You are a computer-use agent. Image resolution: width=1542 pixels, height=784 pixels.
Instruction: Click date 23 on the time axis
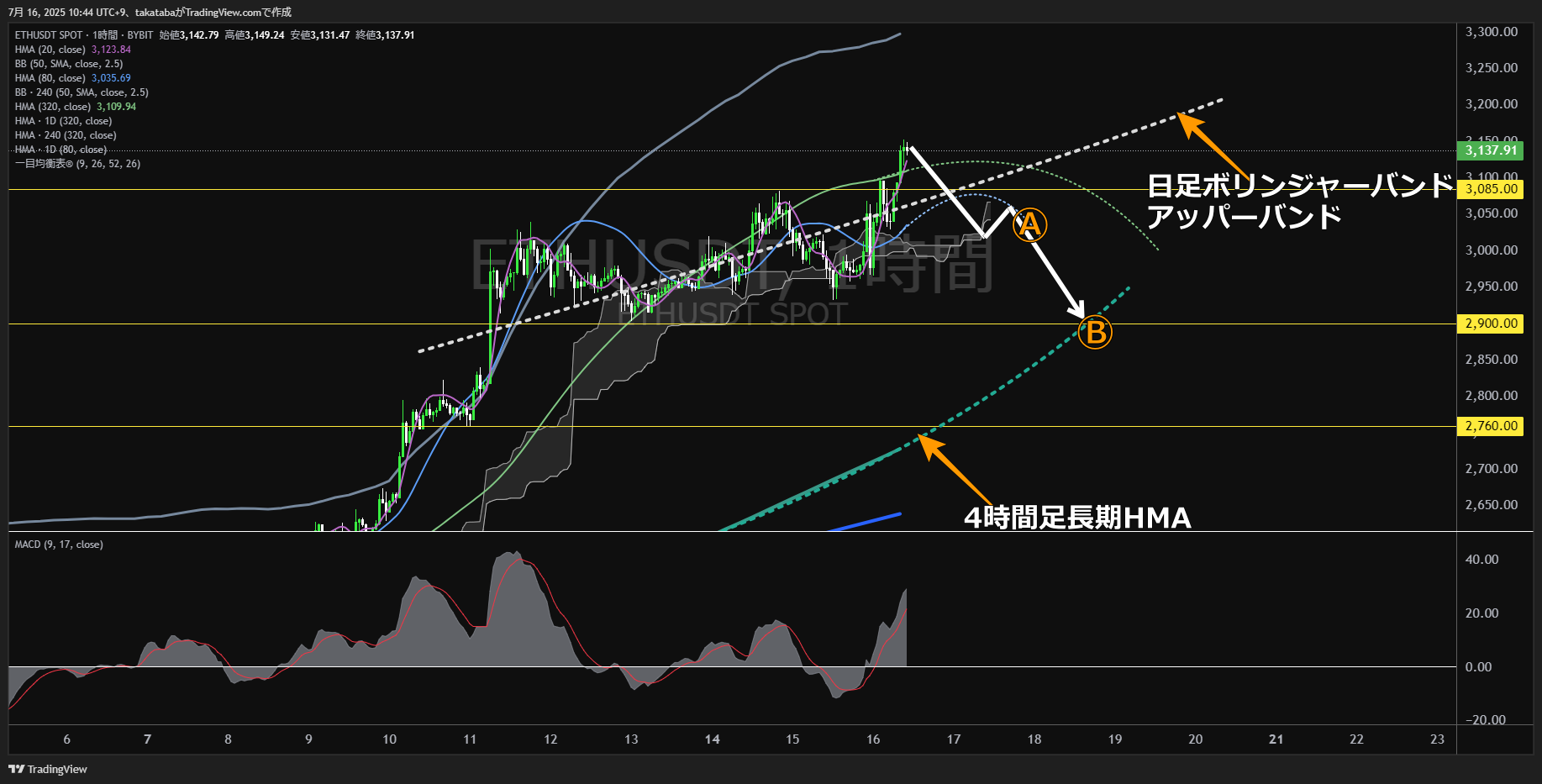pos(1437,739)
